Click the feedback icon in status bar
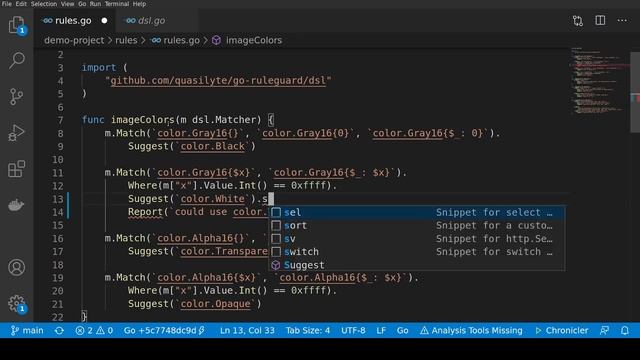Screen dimensions: 640x360 point(604,331)
